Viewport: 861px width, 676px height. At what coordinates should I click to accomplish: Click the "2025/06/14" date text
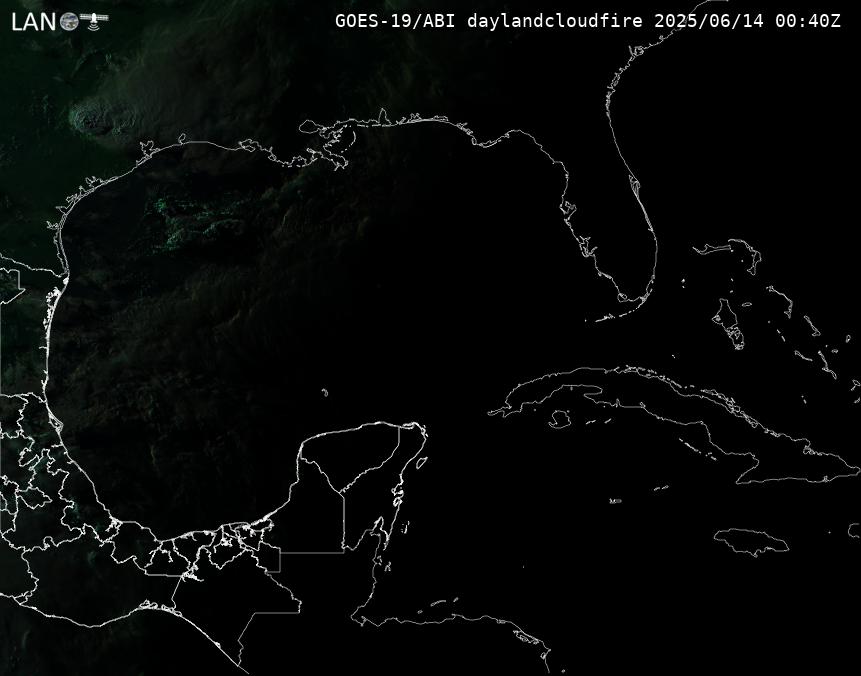709,21
